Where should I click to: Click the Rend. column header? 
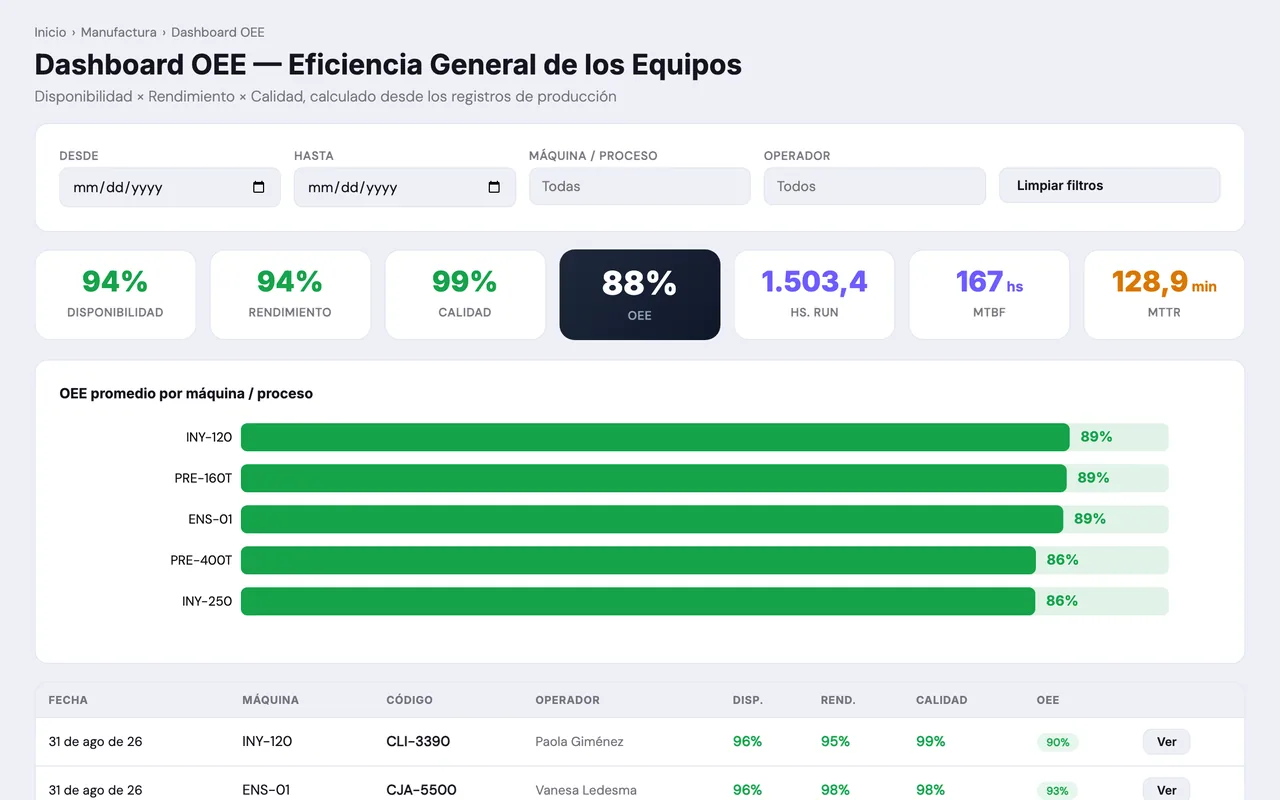coord(838,700)
